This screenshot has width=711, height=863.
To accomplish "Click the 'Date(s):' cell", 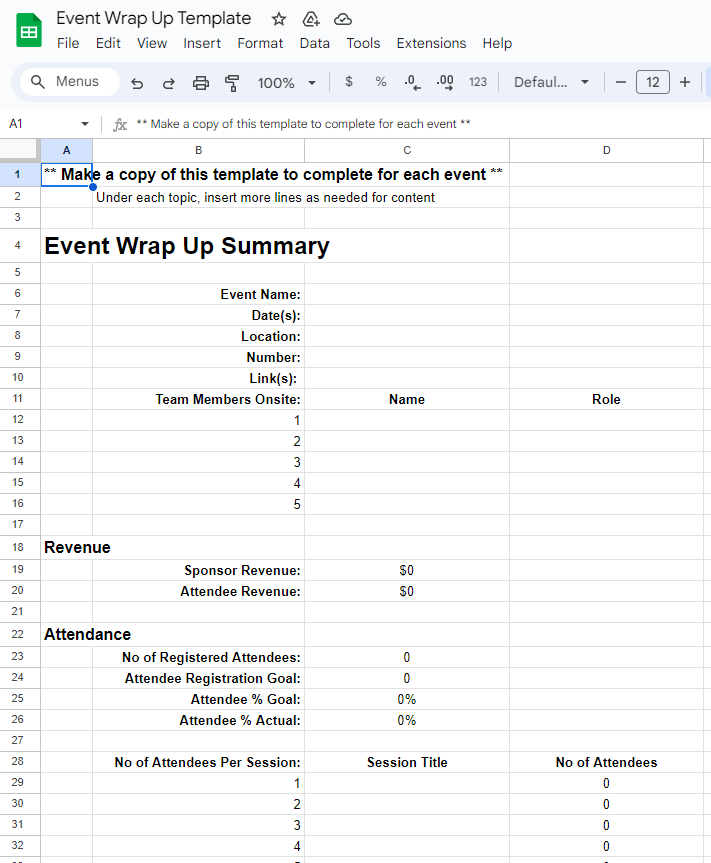I will pyautogui.click(x=199, y=315).
